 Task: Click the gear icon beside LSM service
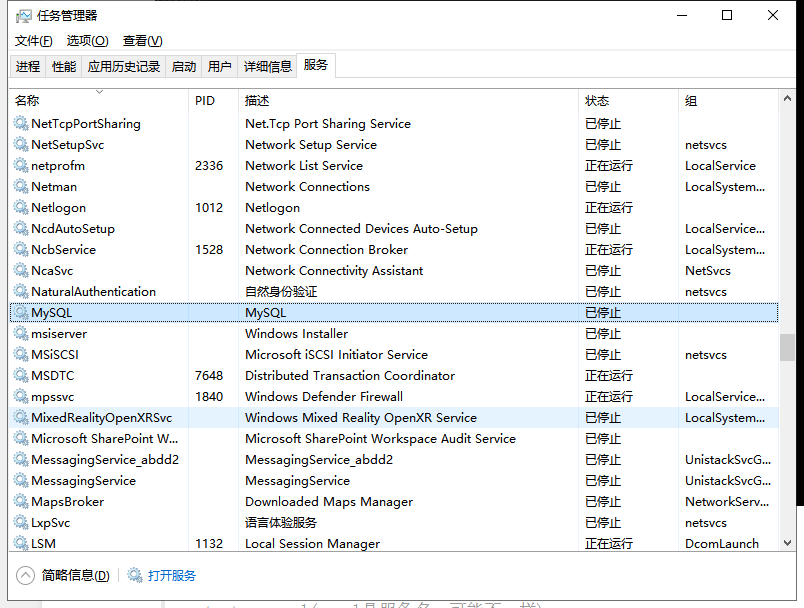21,543
